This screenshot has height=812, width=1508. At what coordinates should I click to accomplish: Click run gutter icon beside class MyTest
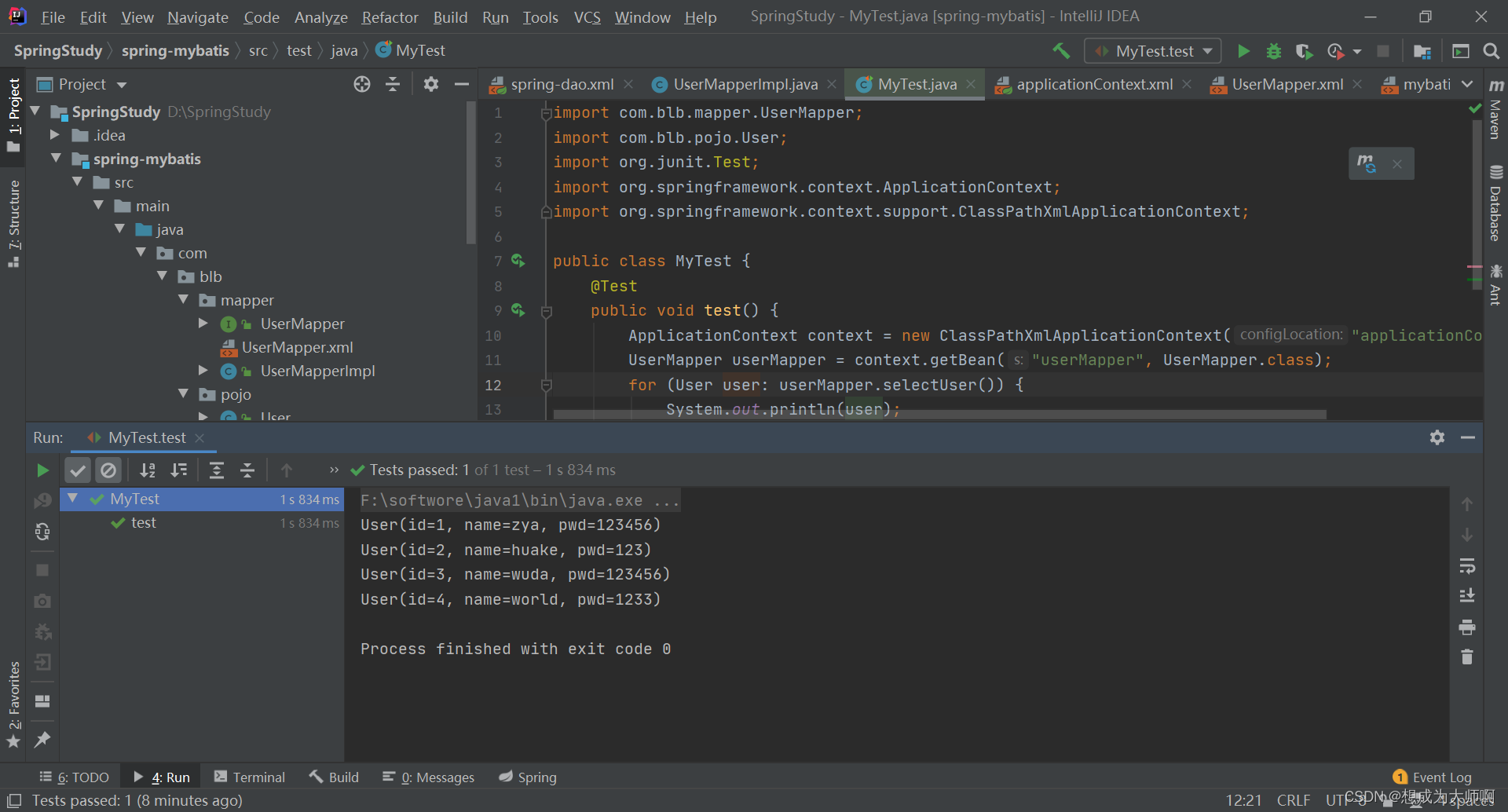point(518,261)
